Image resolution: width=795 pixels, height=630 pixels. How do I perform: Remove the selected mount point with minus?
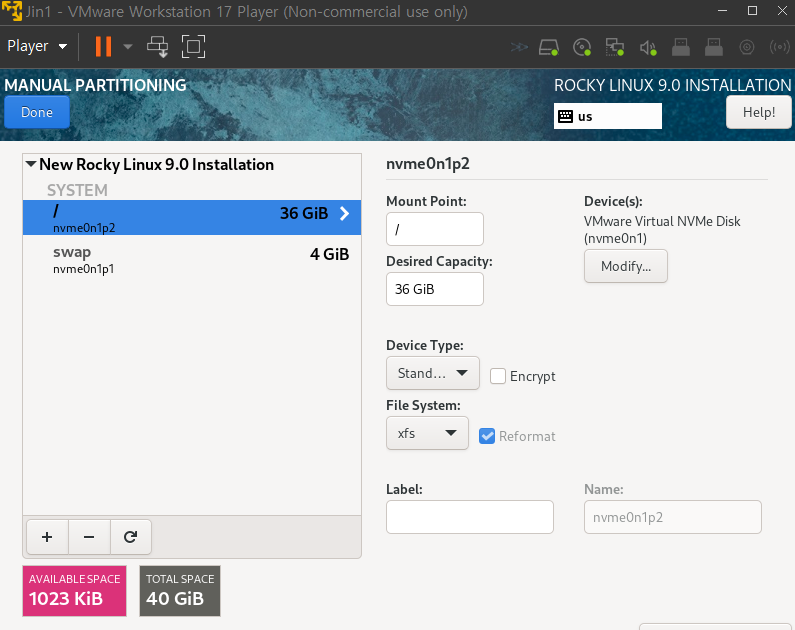[89, 537]
